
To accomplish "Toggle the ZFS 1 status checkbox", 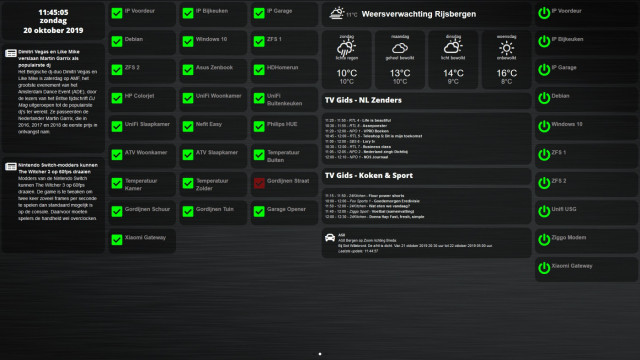I will (259, 41).
